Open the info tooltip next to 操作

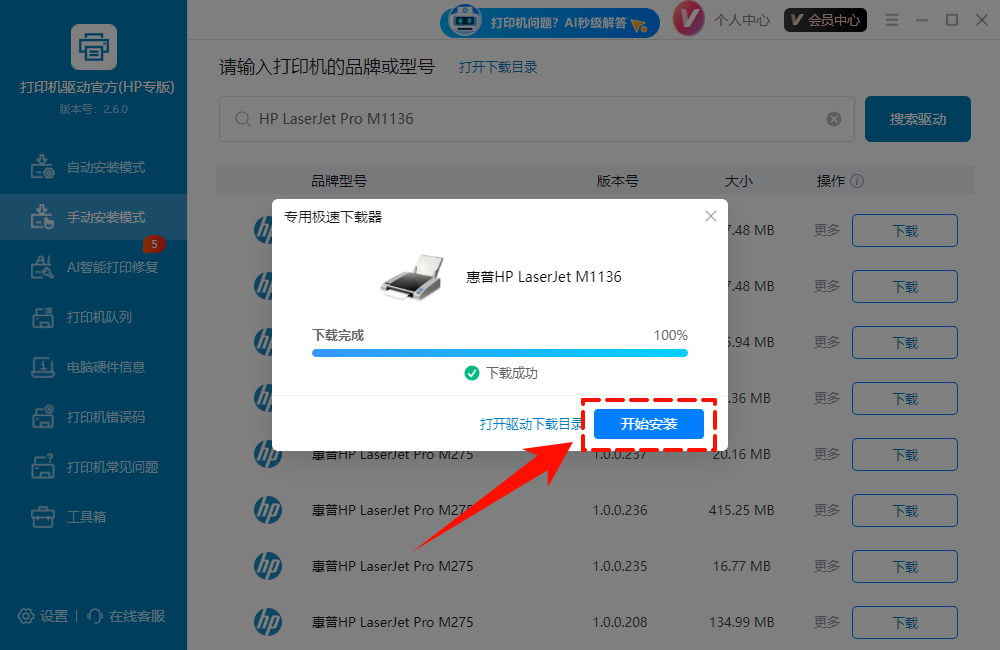[x=855, y=181]
